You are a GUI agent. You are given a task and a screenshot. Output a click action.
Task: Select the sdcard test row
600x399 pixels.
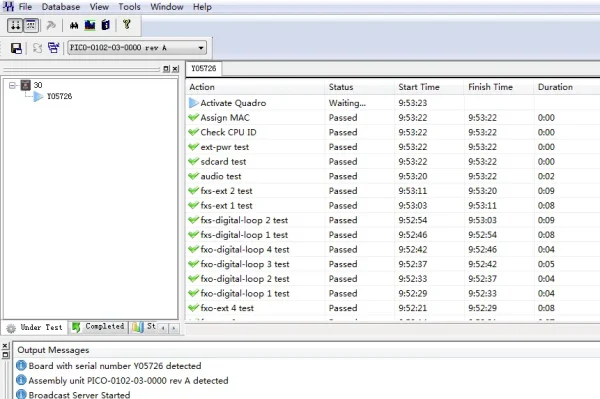(x=393, y=162)
